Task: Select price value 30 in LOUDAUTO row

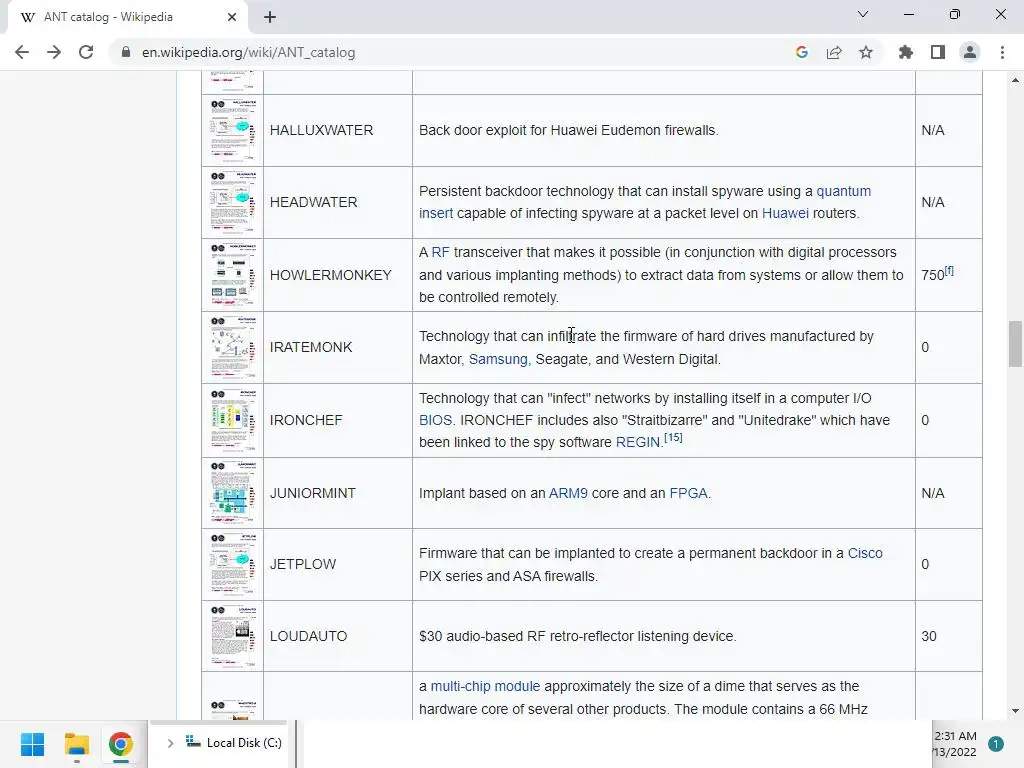Action: [929, 636]
